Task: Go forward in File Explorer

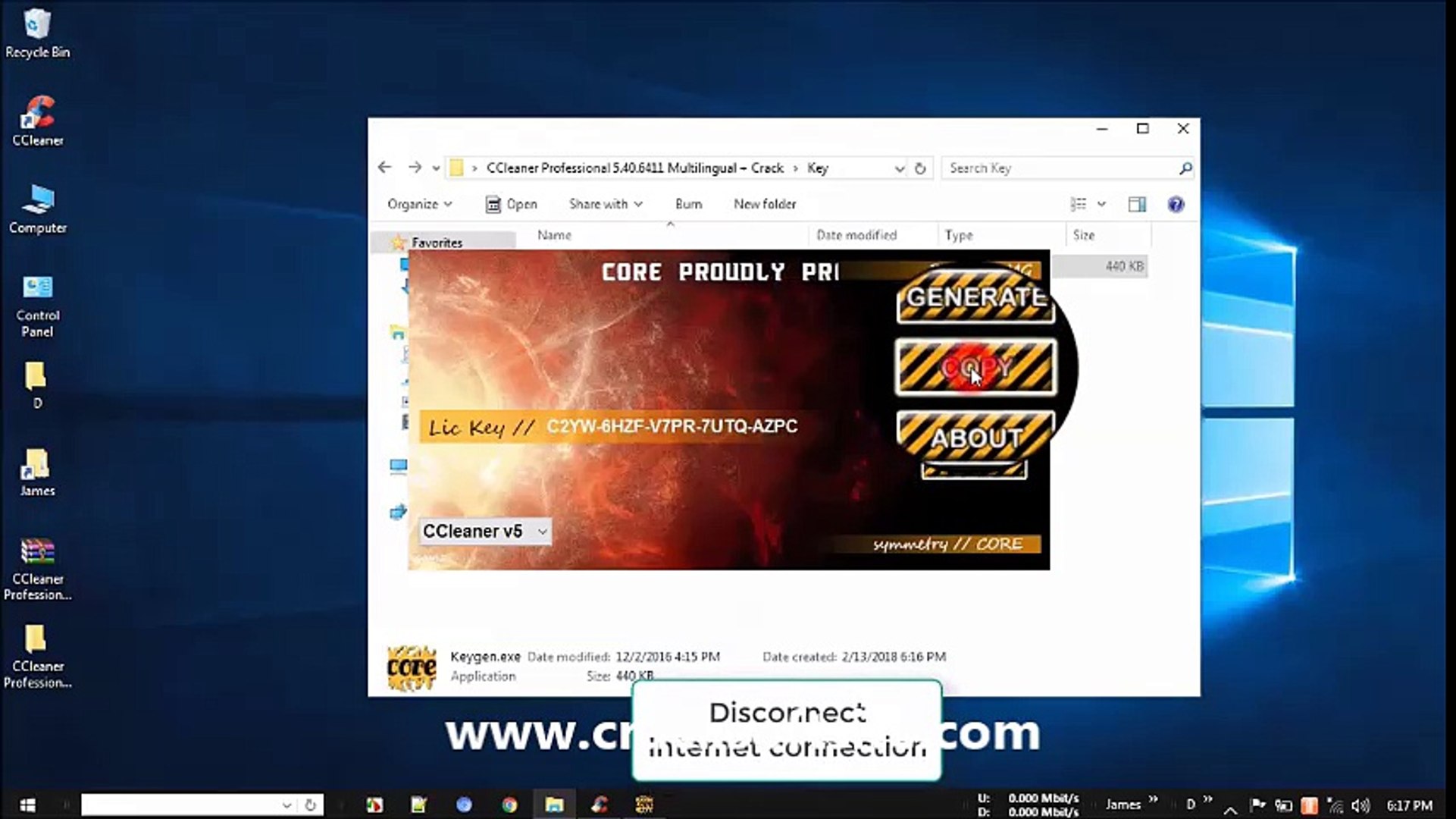Action: pyautogui.click(x=414, y=168)
